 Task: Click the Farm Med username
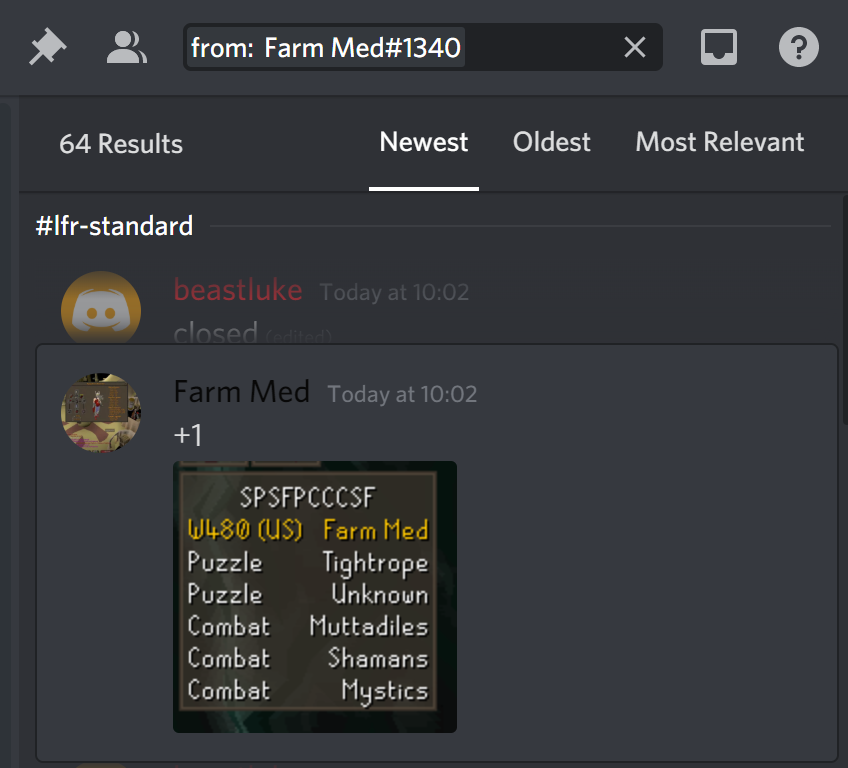point(242,392)
